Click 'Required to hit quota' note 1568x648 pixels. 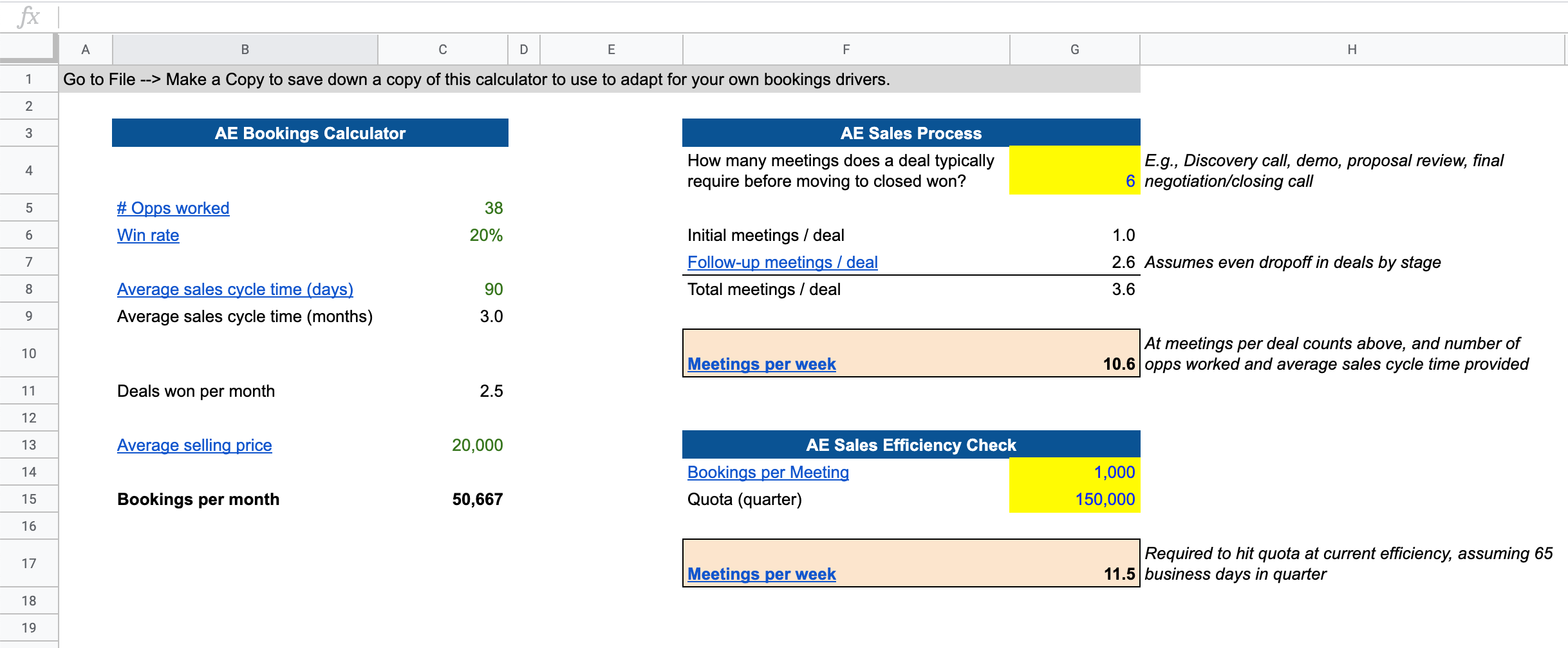[x=1349, y=564]
